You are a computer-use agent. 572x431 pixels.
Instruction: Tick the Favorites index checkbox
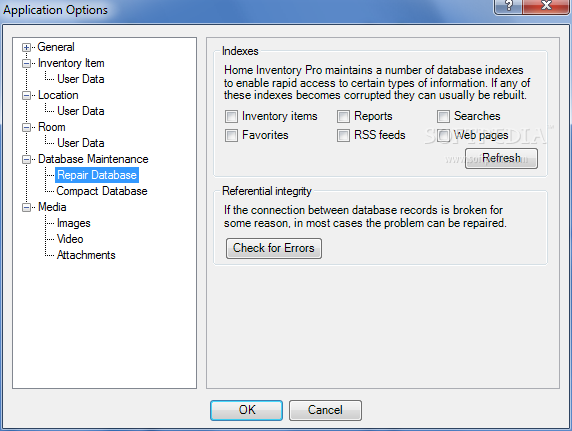[x=231, y=135]
